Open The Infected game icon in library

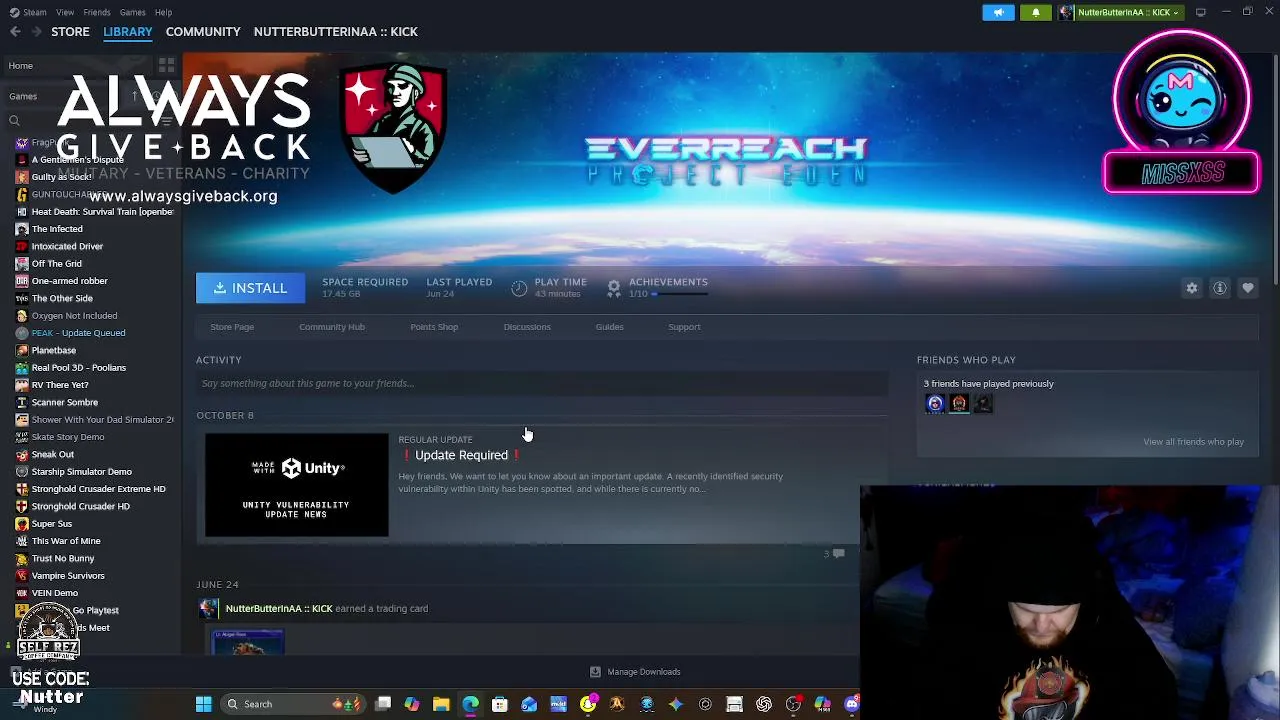[21, 229]
